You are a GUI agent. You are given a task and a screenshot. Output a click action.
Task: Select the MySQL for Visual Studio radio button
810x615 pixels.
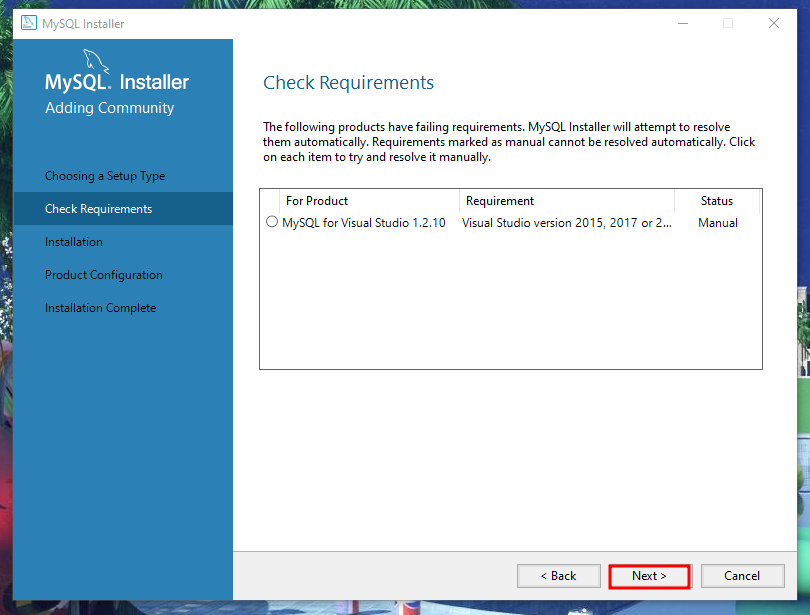[x=272, y=222]
